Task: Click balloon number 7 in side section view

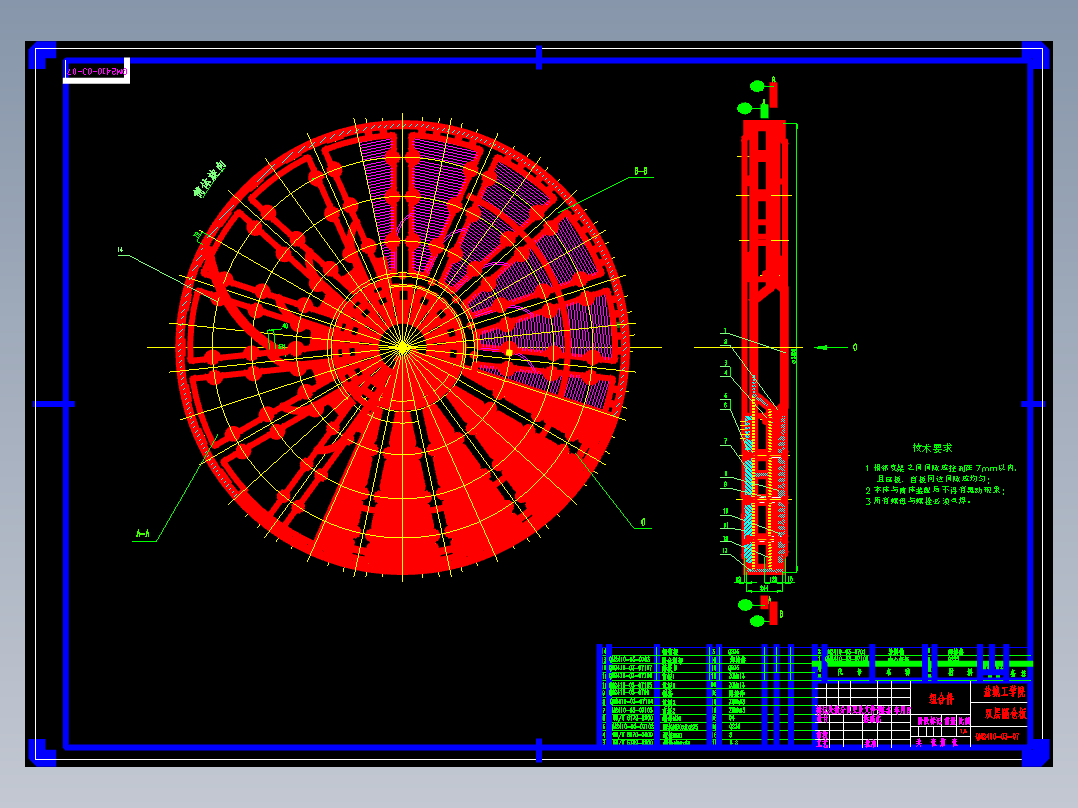Action: point(725,441)
